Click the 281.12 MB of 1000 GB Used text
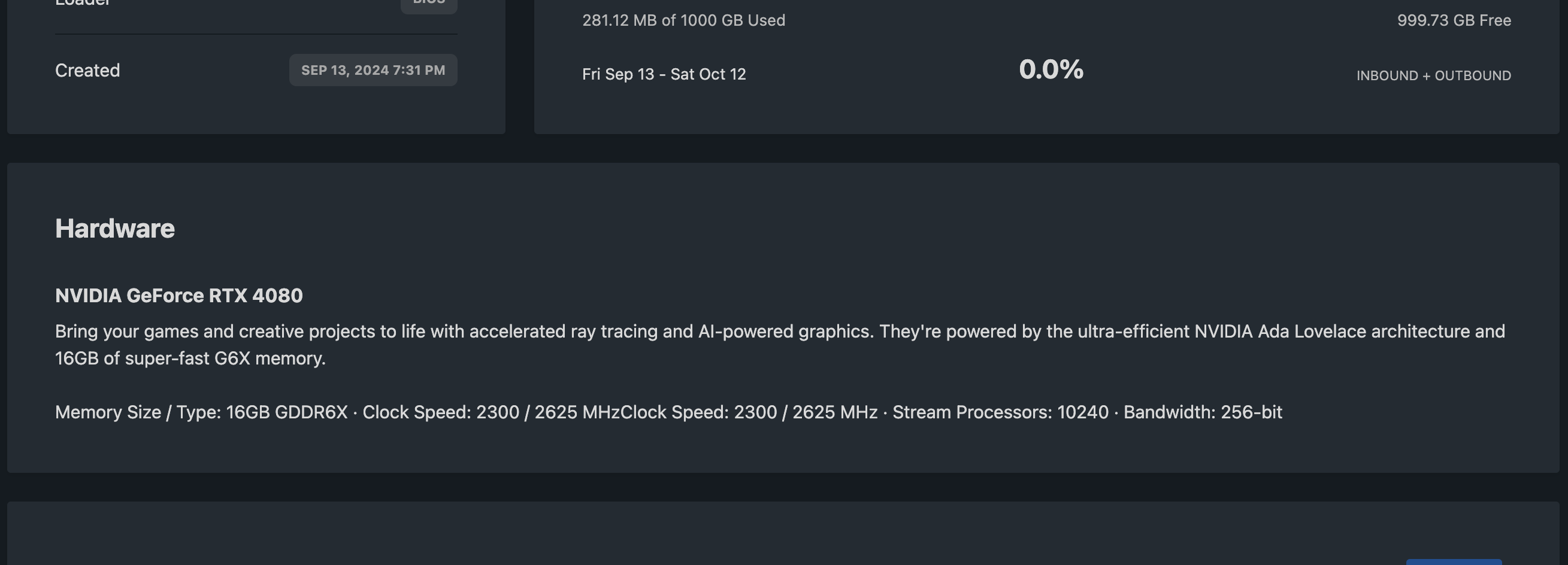 (x=683, y=20)
